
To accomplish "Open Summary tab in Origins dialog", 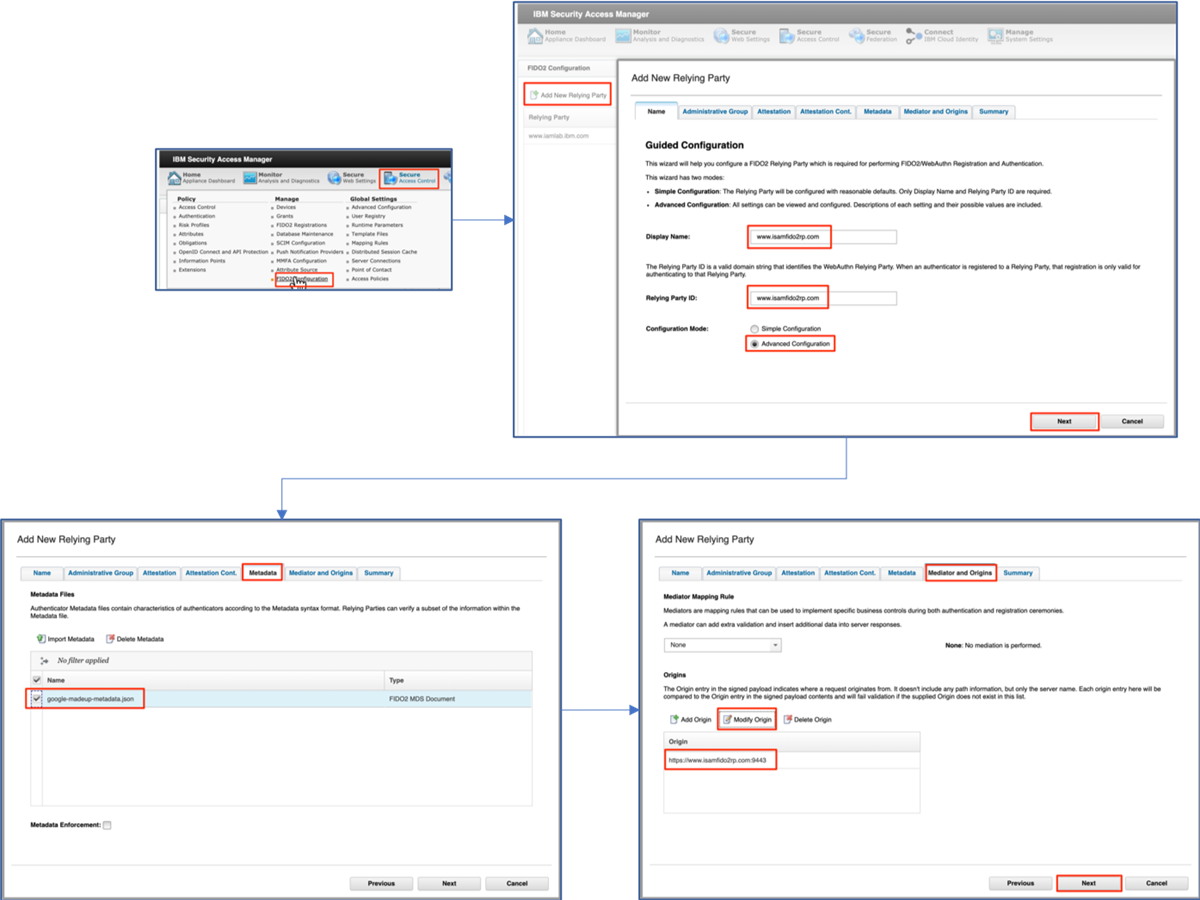I will (1018, 573).
